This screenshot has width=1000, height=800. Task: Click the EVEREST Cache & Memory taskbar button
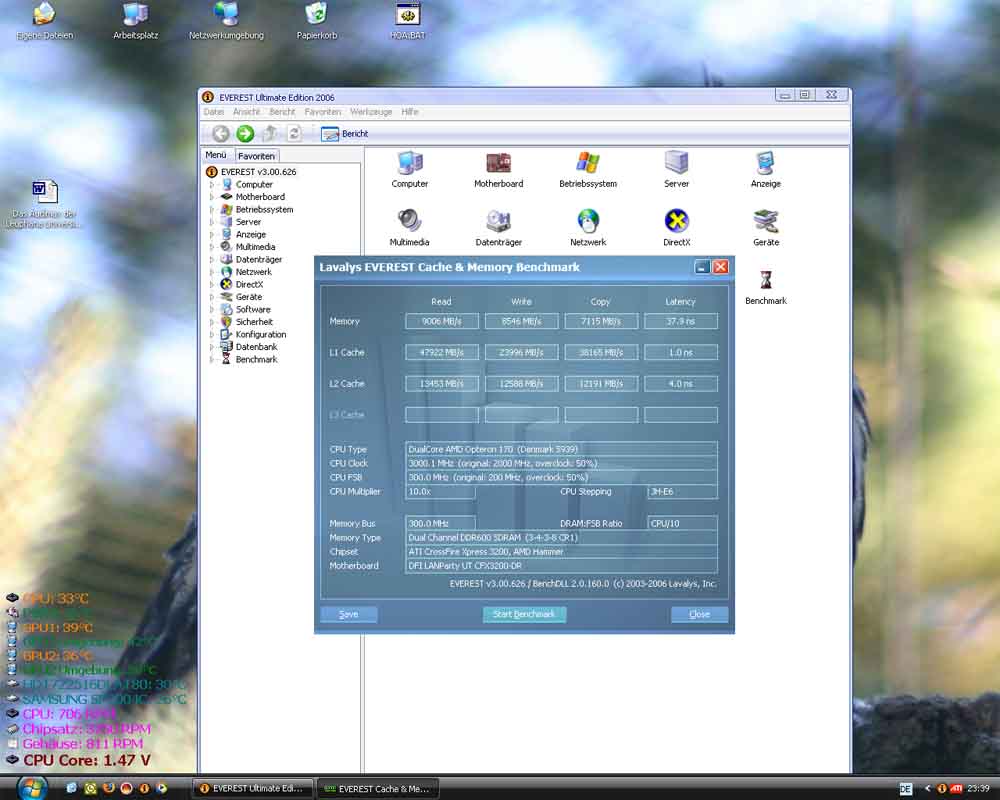coord(379,789)
